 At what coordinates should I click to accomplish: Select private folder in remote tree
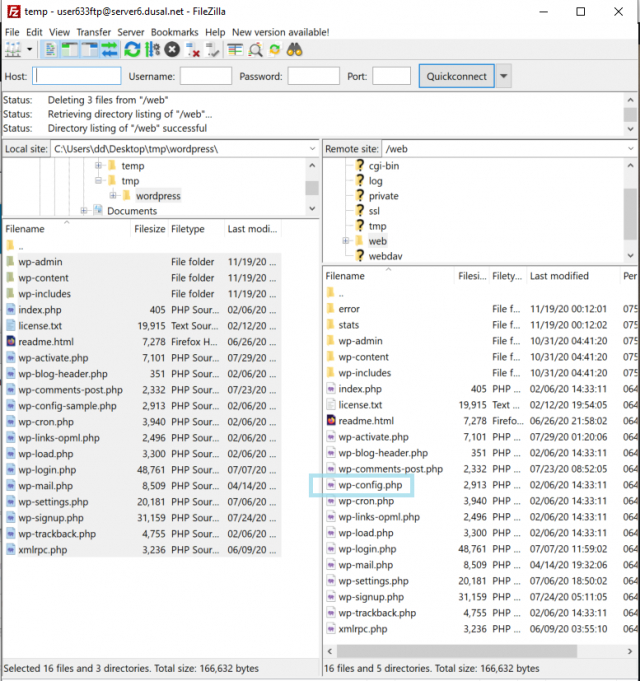pyautogui.click(x=383, y=196)
